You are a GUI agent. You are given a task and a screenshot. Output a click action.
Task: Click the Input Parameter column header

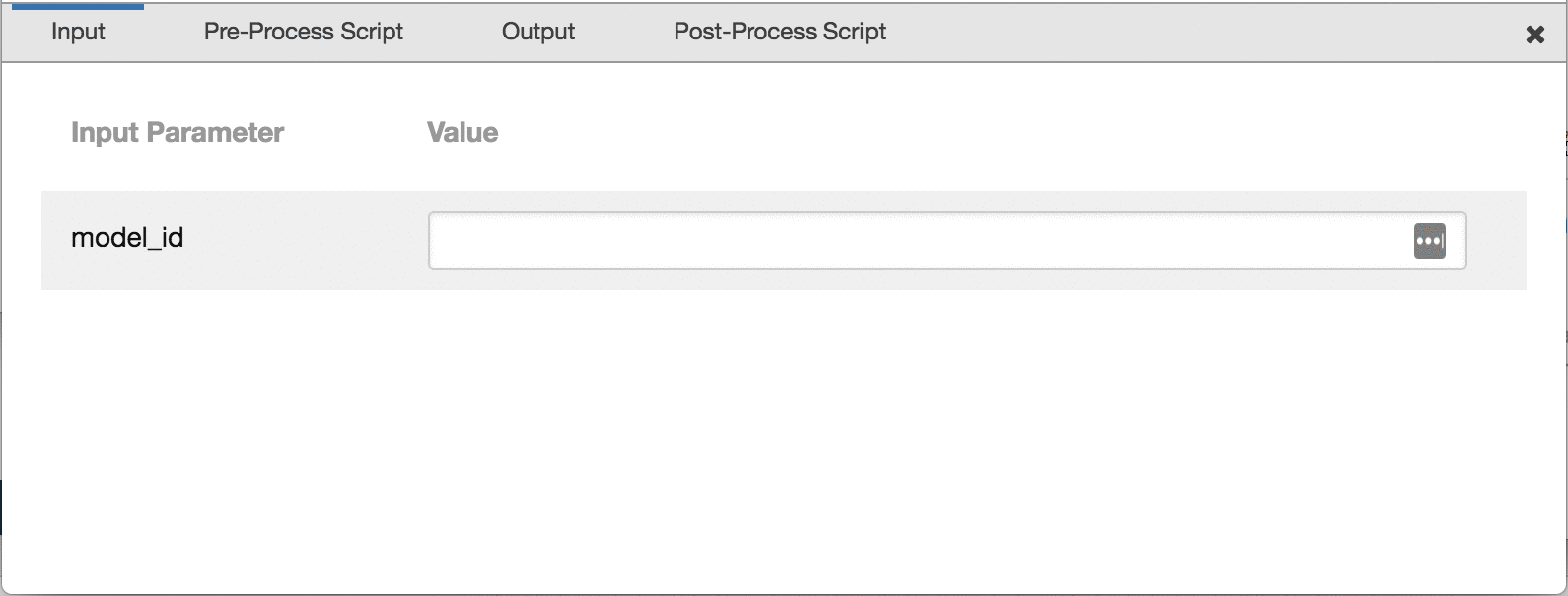tap(178, 133)
